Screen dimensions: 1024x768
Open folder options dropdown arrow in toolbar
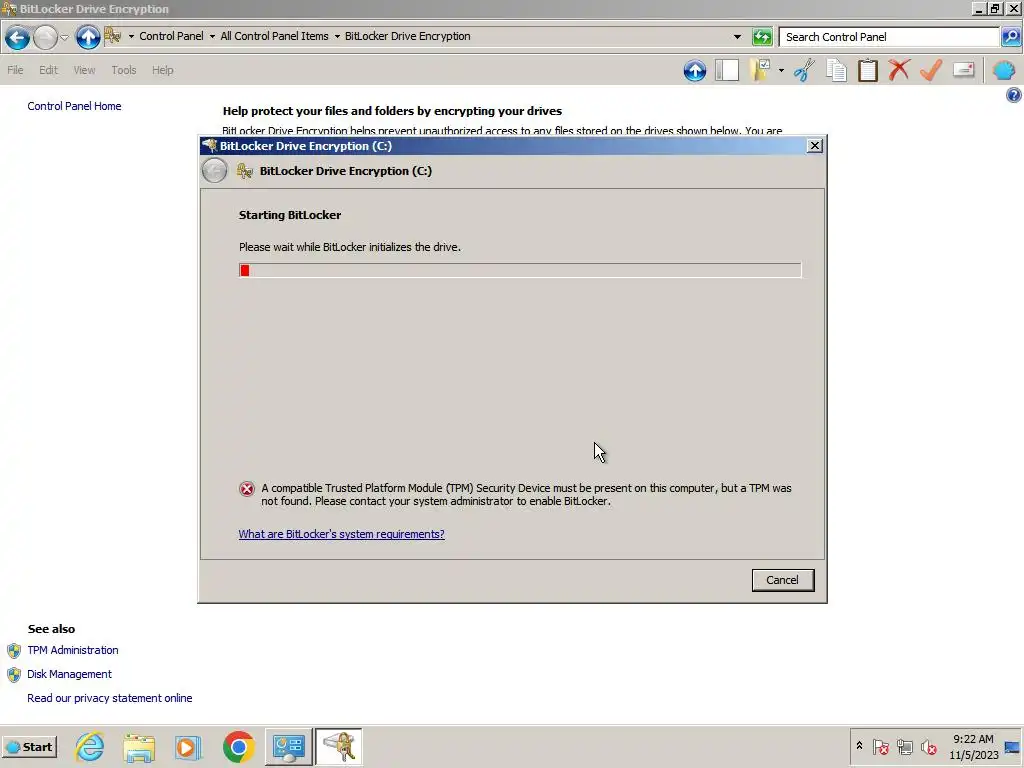pos(781,71)
